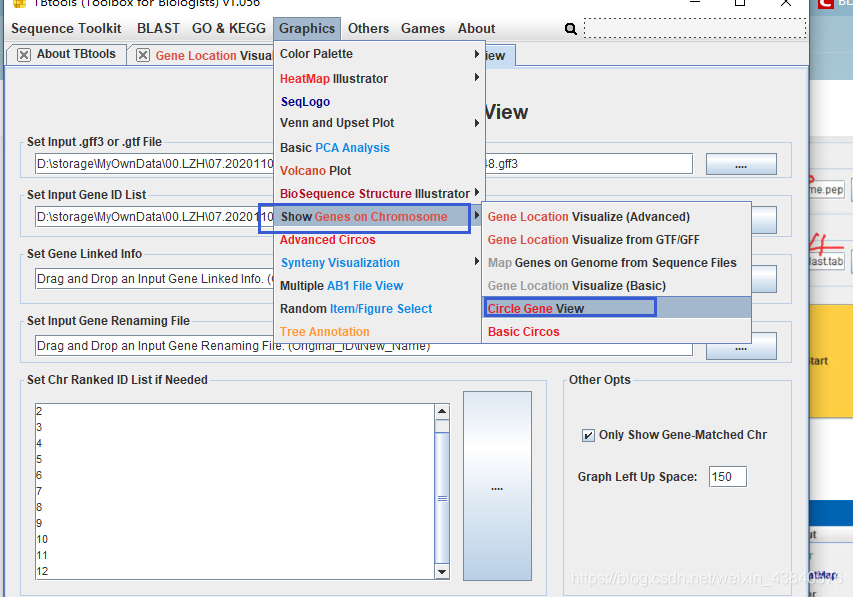
Task: Click the Chr list scrollbar thumb
Action: [x=442, y=498]
